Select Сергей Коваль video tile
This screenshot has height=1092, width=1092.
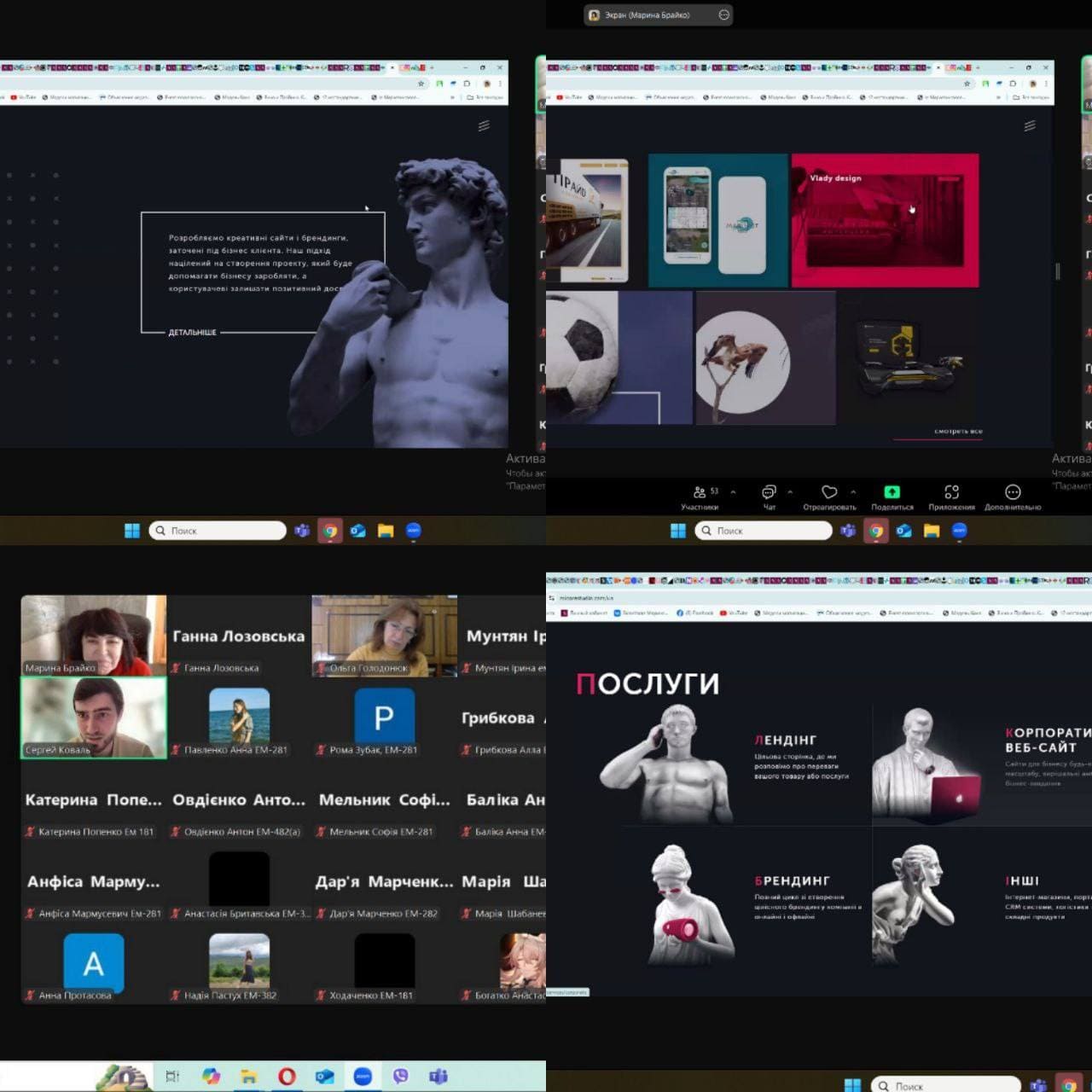click(94, 717)
